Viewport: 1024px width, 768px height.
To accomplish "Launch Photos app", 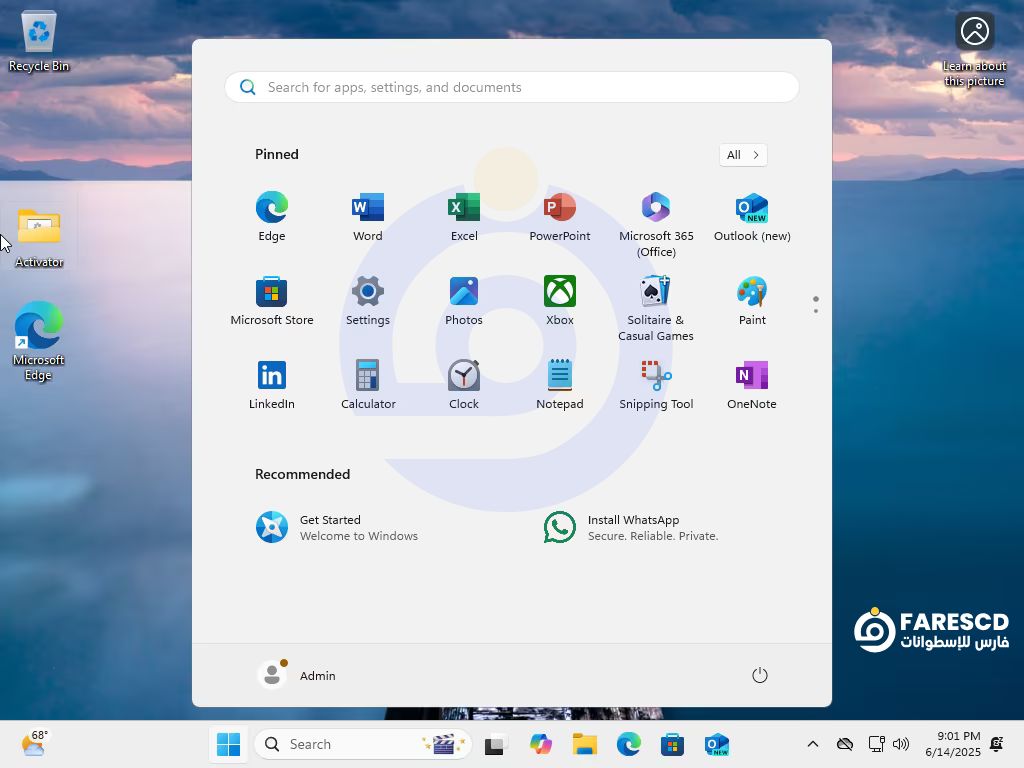I will (x=464, y=300).
